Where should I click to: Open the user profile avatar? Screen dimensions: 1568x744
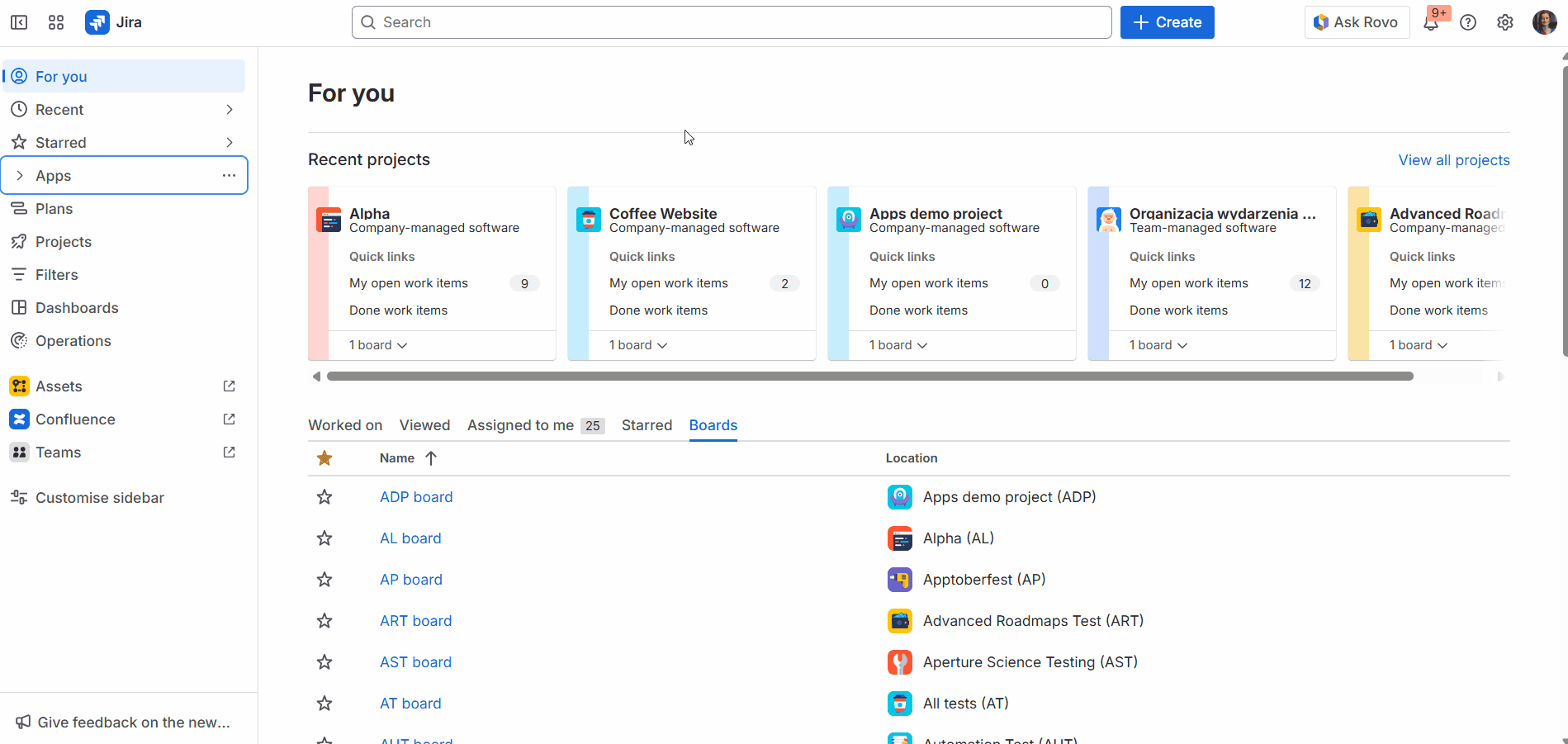click(1544, 22)
